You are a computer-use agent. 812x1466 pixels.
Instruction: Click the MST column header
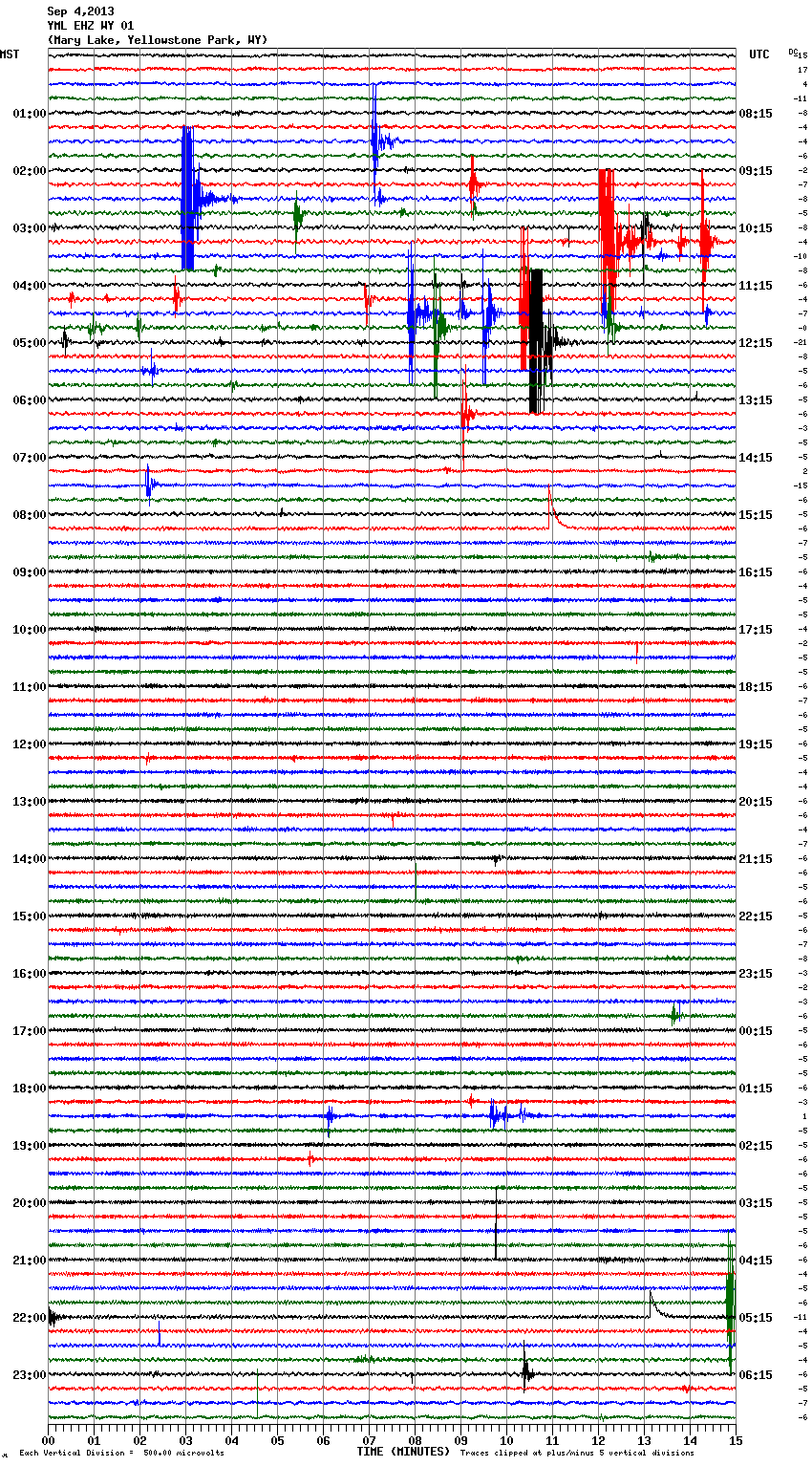10,54
